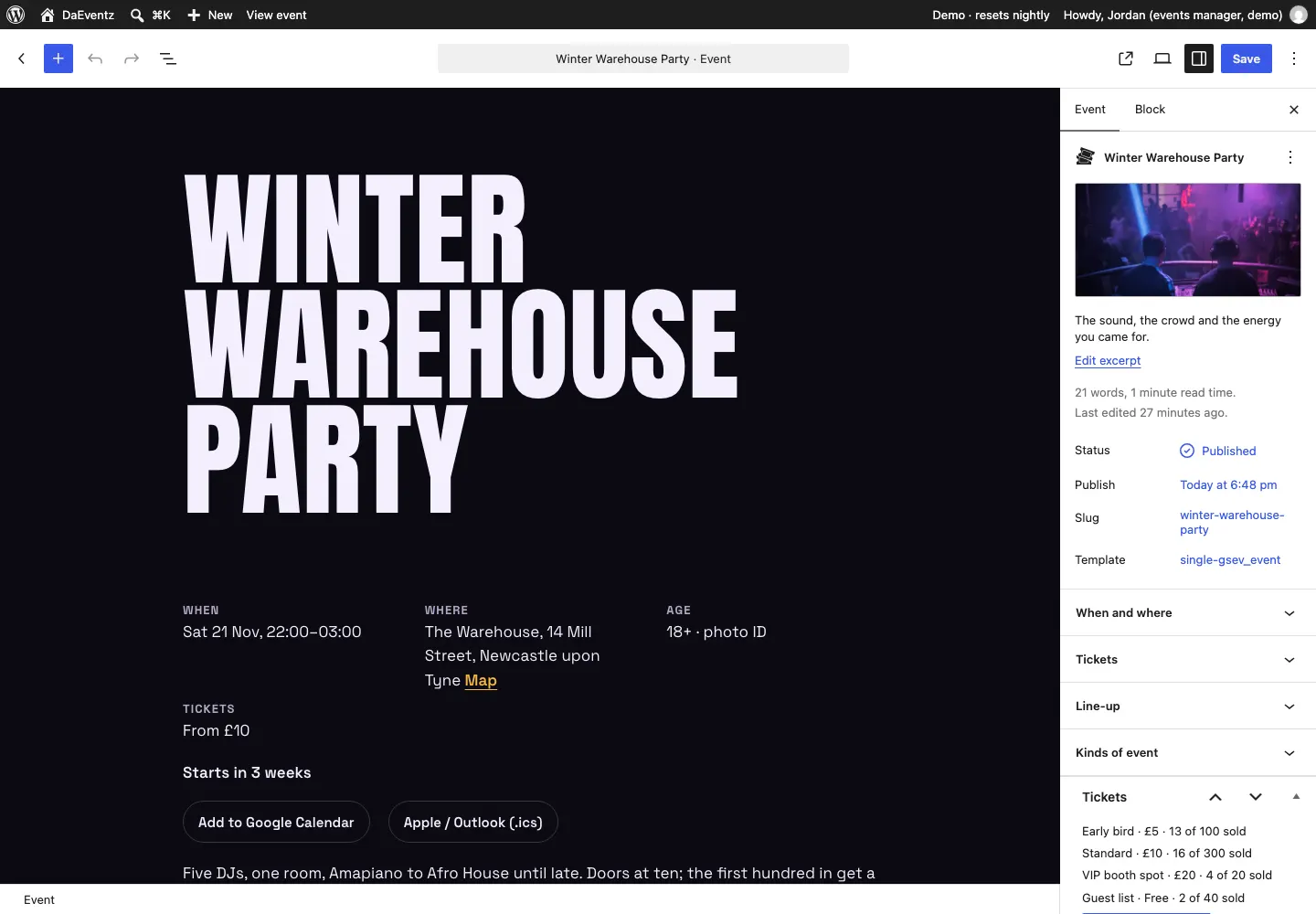Move the Tickets meta box down
This screenshot has height=914, width=1316.
(x=1256, y=797)
